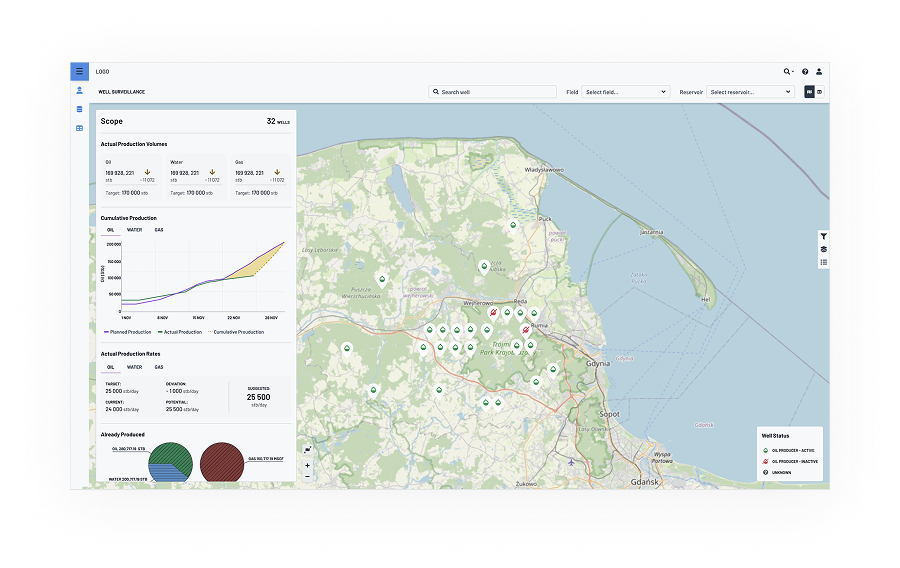The image size is (900, 568).
Task: Click the LOGO text in header
Action: [x=102, y=72]
